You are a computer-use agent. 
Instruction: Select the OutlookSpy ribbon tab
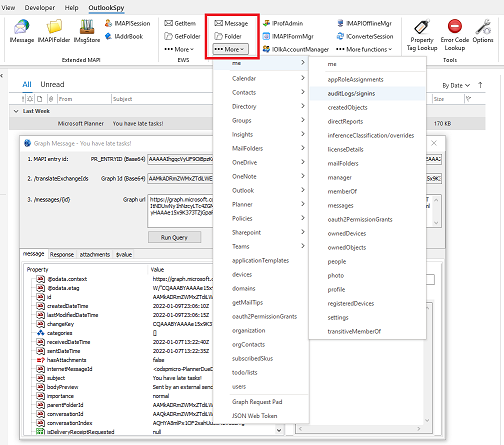tap(106, 7)
